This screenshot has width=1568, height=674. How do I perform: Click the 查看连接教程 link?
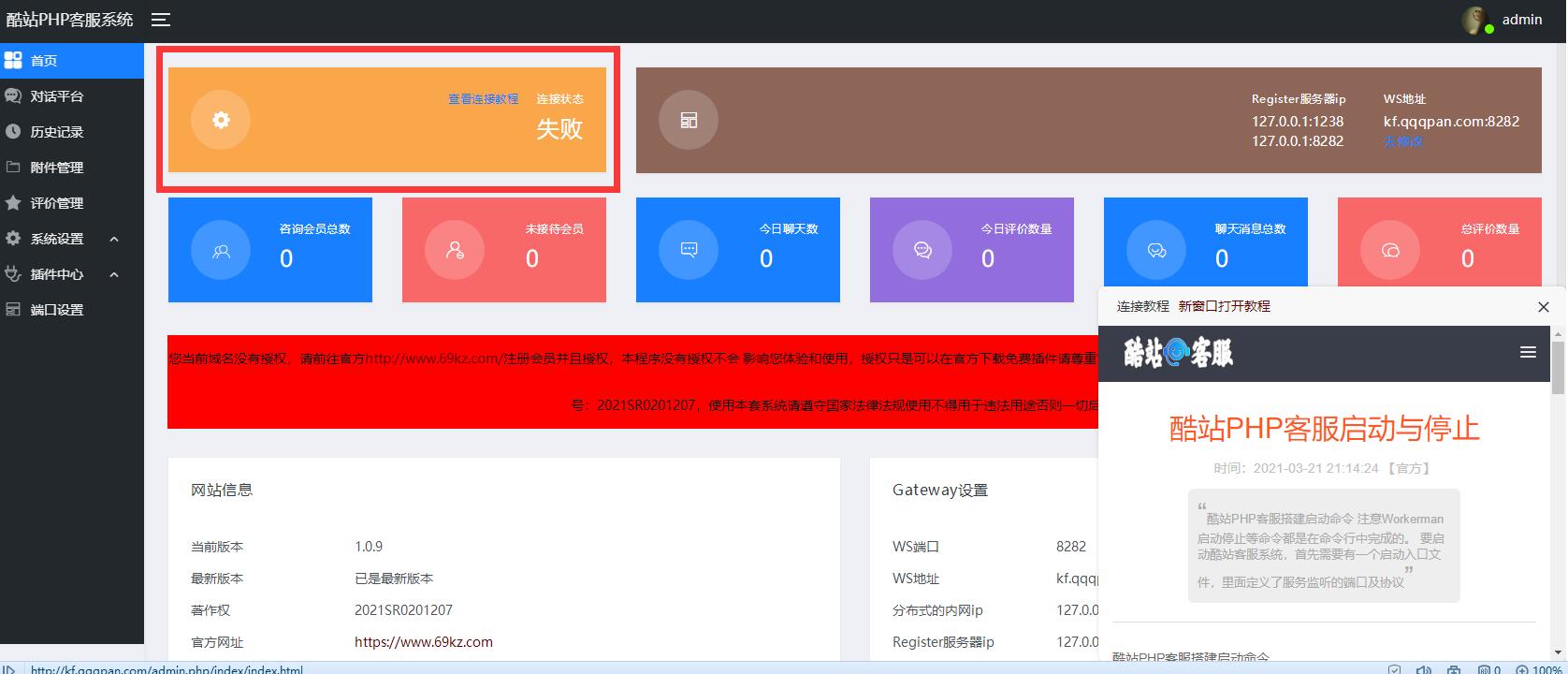(483, 99)
